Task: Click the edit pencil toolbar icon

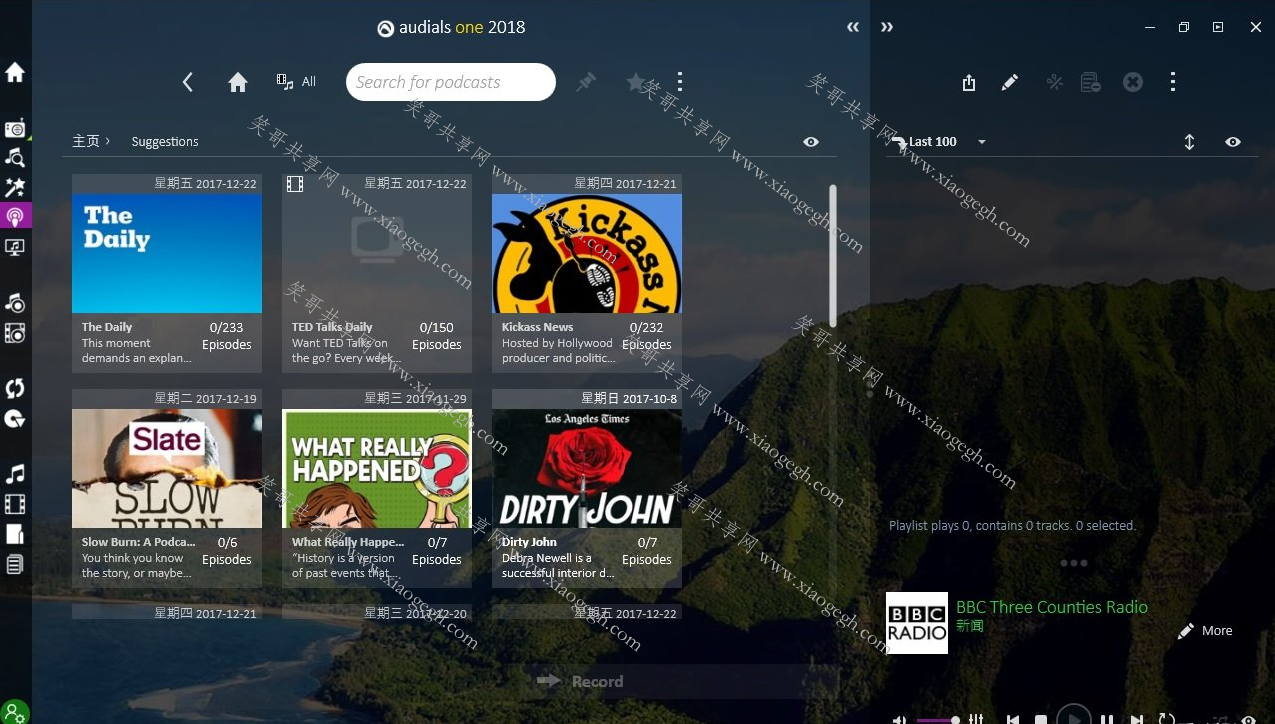Action: click(x=1010, y=82)
